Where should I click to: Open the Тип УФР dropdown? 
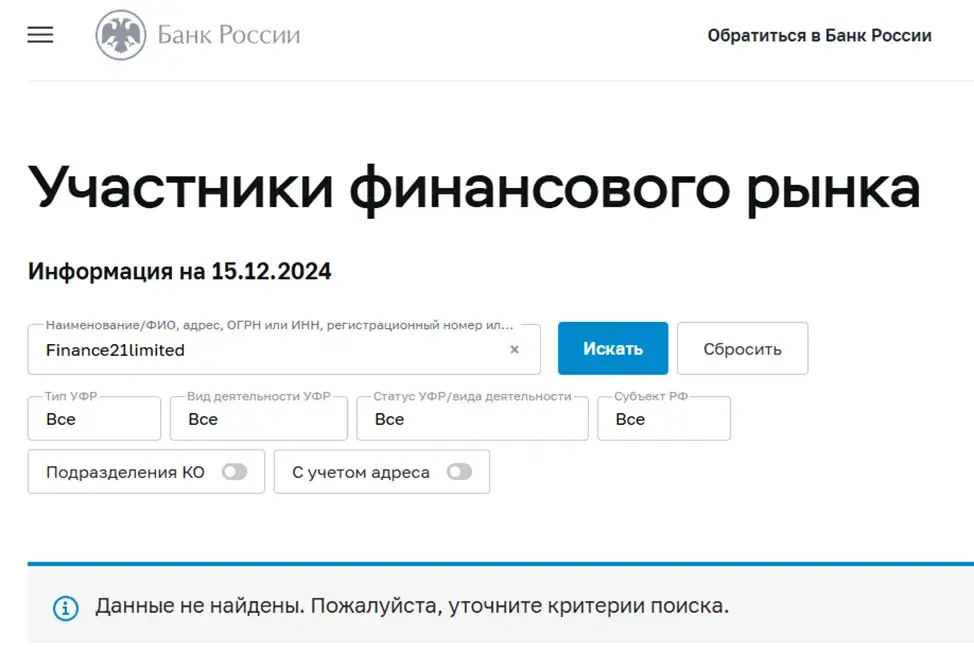click(94, 419)
